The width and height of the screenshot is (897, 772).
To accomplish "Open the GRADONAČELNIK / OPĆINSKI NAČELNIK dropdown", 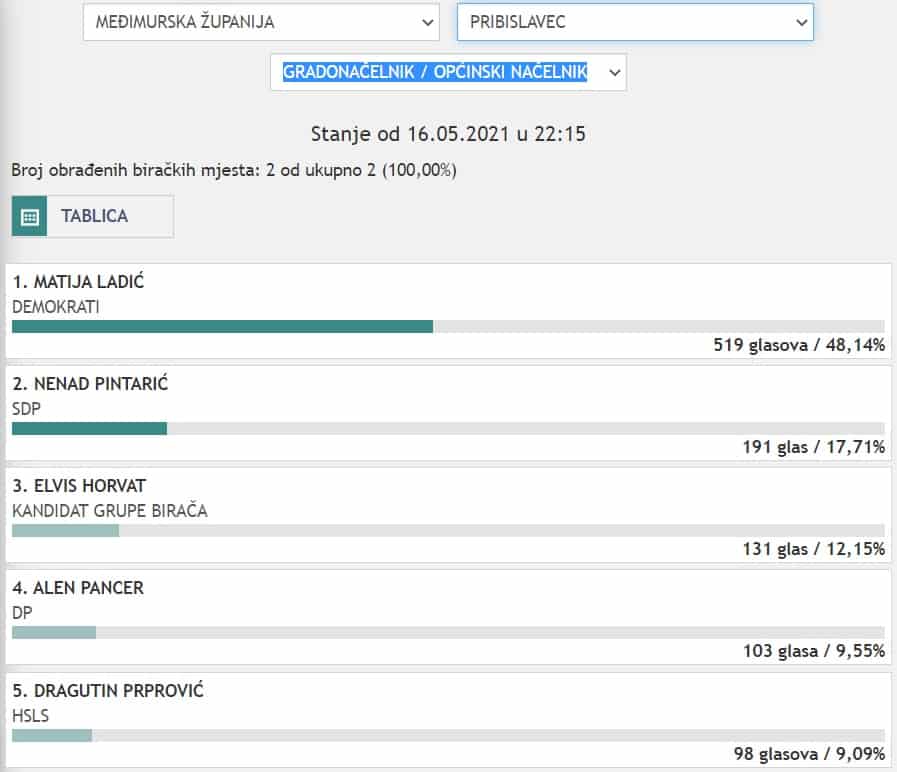I will pos(448,72).
